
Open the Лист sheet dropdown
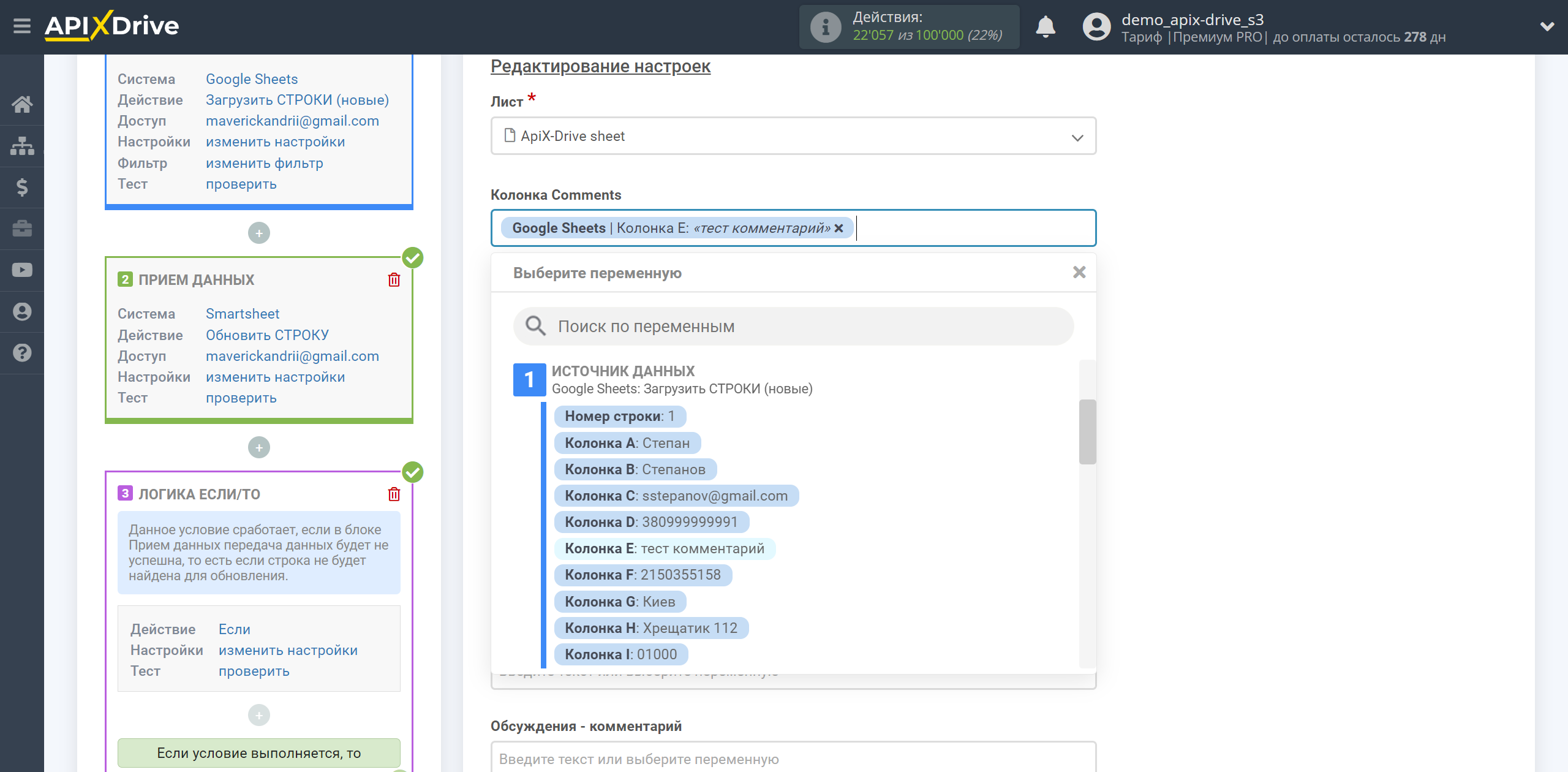pyautogui.click(x=793, y=136)
